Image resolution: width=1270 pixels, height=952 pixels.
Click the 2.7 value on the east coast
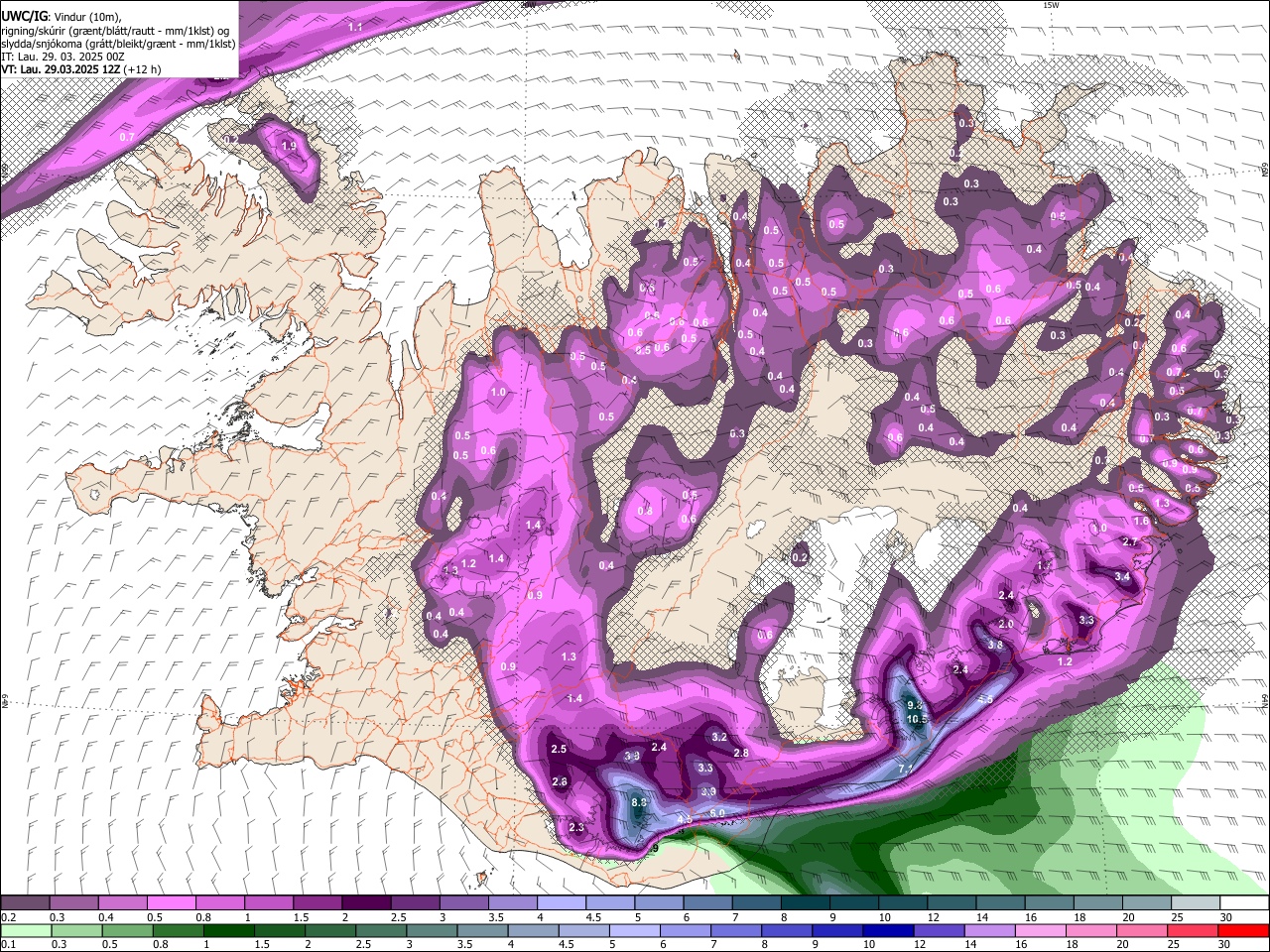coord(1129,541)
